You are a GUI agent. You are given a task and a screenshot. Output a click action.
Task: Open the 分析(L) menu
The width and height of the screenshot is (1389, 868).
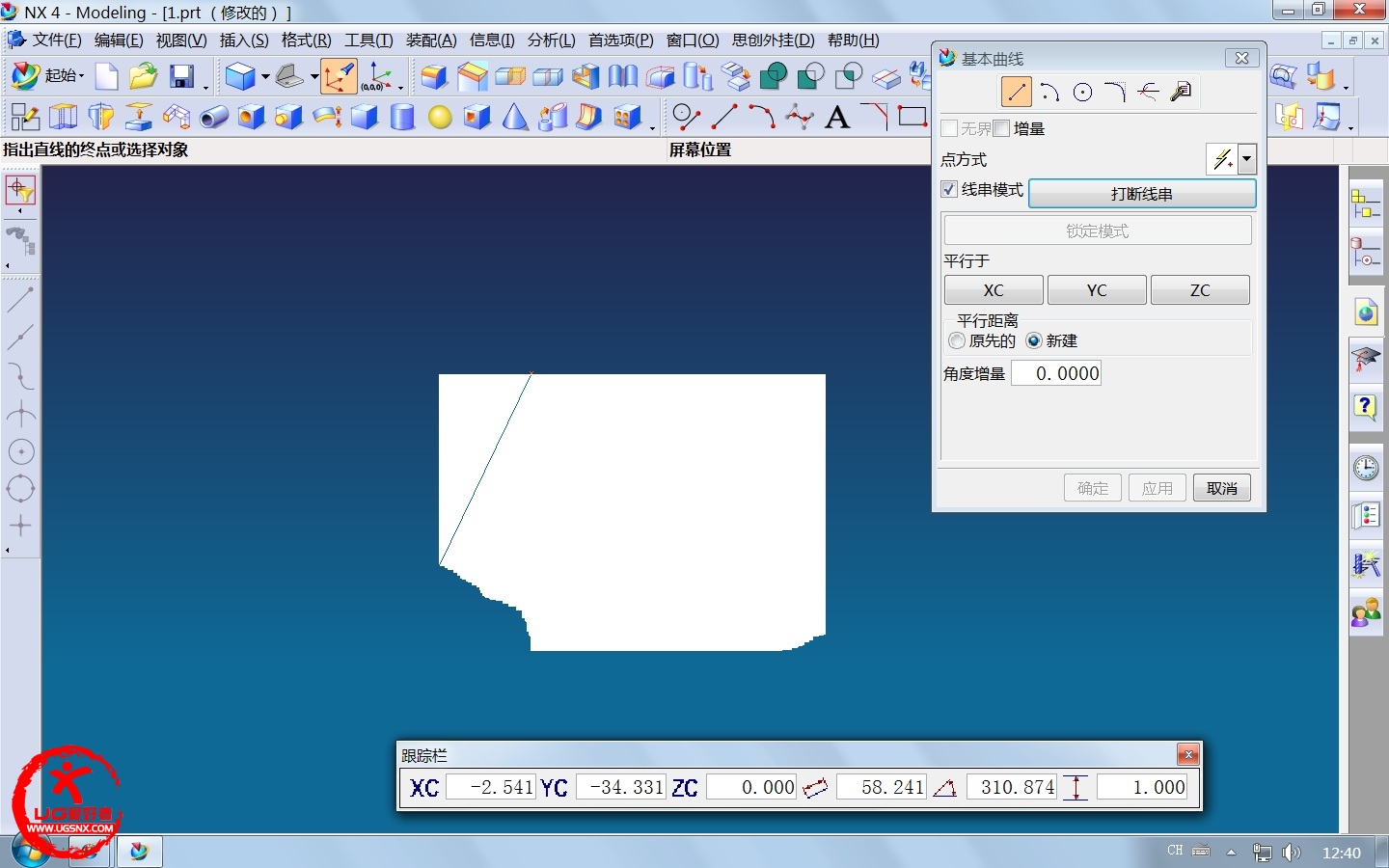click(551, 41)
